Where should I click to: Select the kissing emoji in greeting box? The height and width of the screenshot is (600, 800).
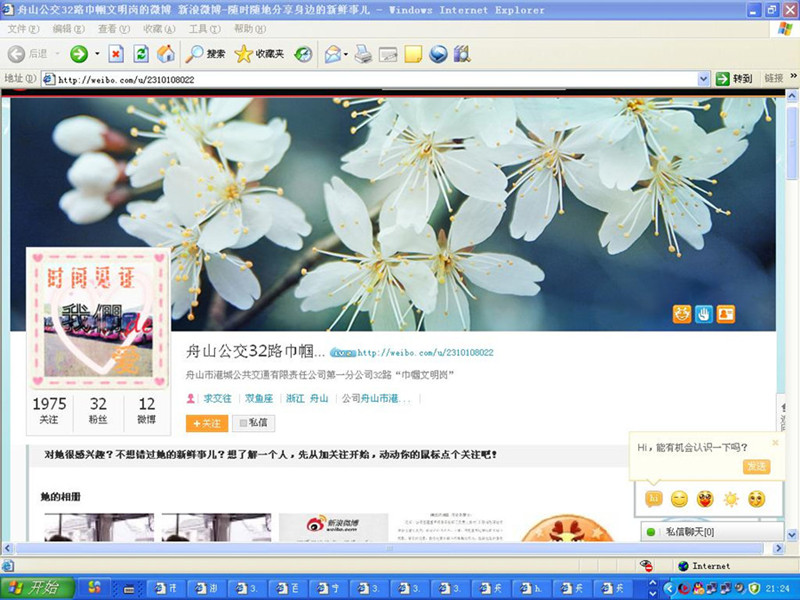pyautogui.click(x=757, y=499)
